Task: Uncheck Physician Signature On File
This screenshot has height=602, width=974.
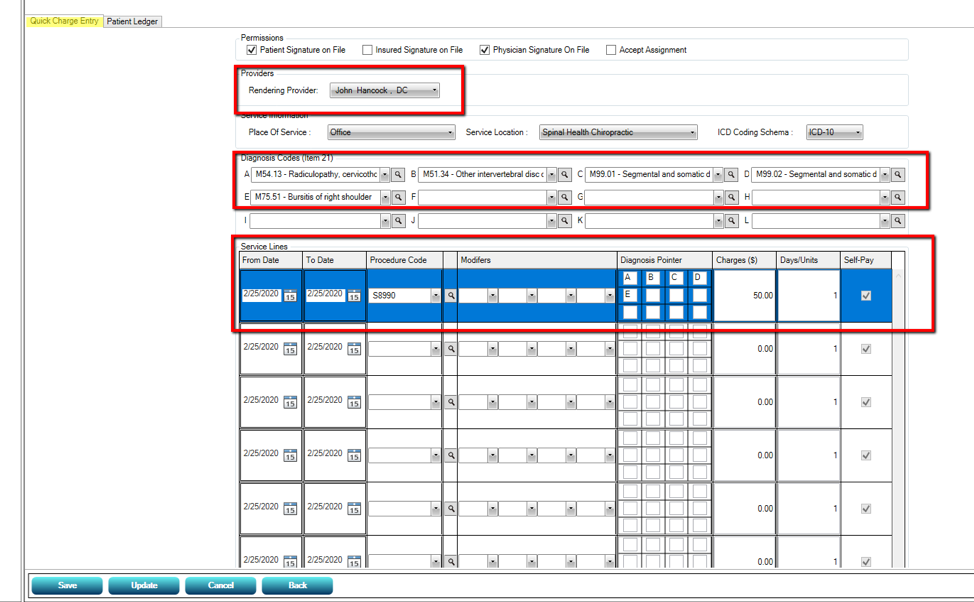Action: (485, 50)
